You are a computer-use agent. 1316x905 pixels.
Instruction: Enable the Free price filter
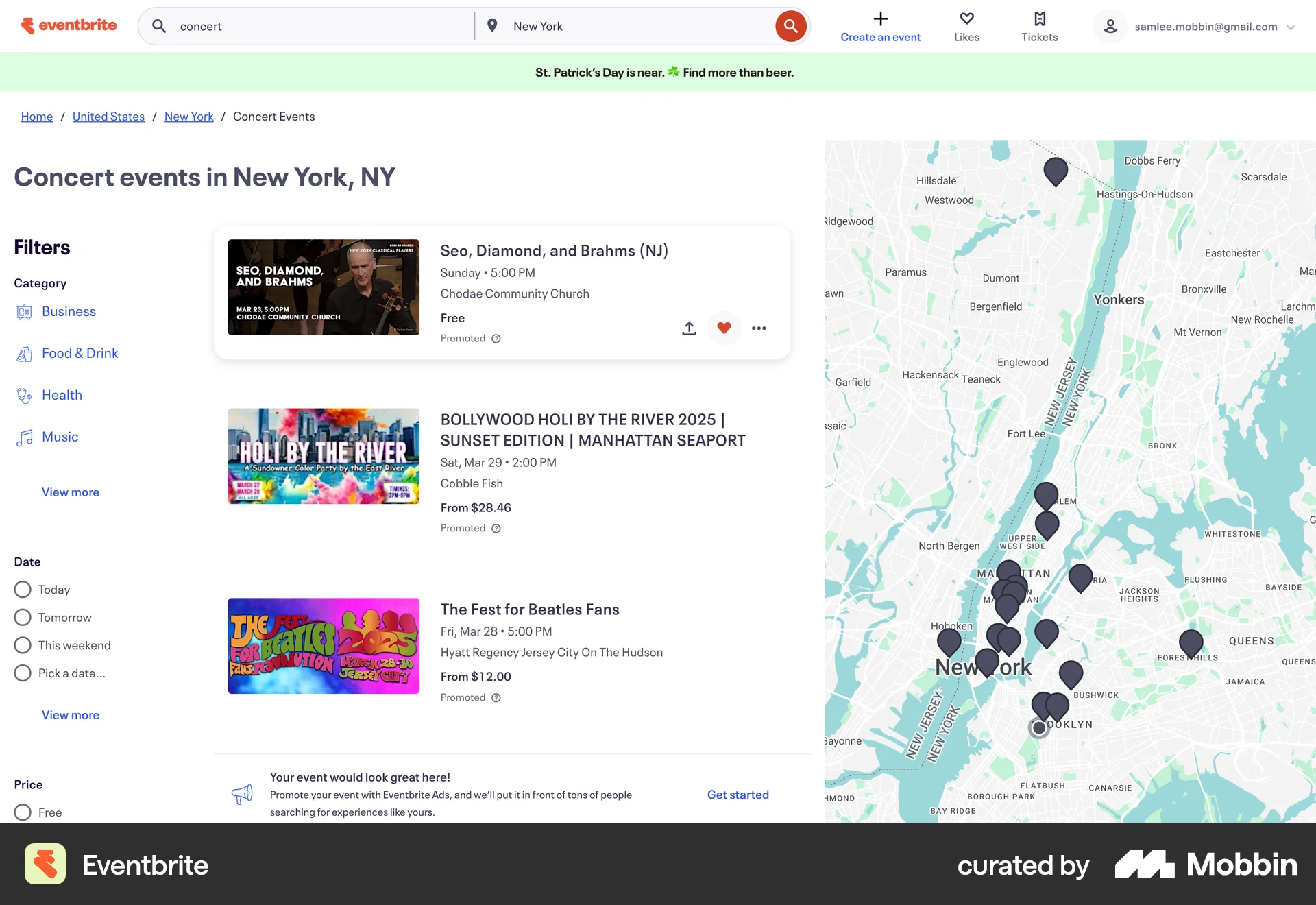tap(23, 812)
